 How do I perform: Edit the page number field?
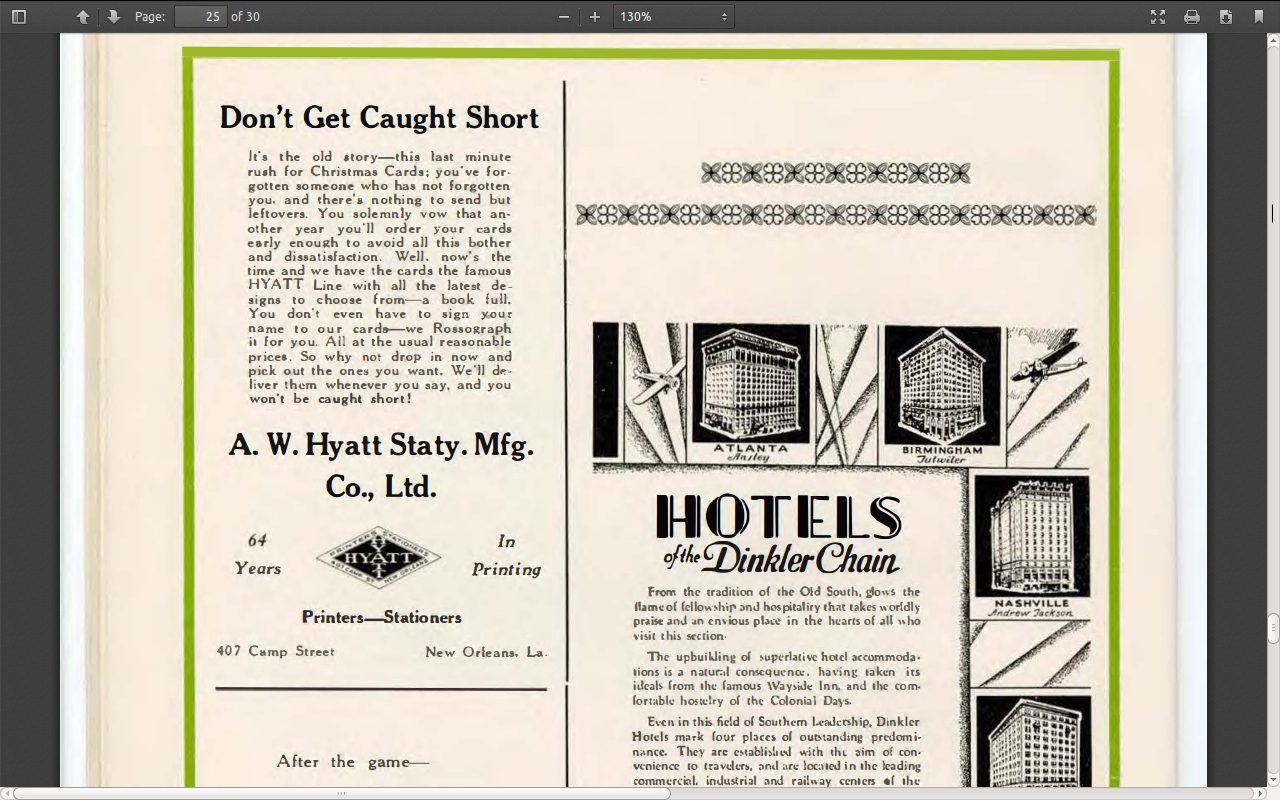click(x=200, y=16)
